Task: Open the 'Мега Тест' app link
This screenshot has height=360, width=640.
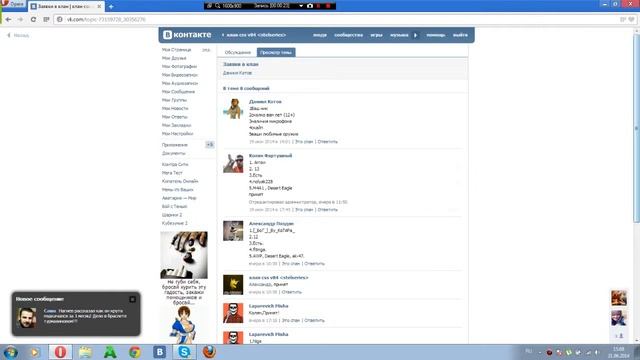Action: (x=172, y=173)
